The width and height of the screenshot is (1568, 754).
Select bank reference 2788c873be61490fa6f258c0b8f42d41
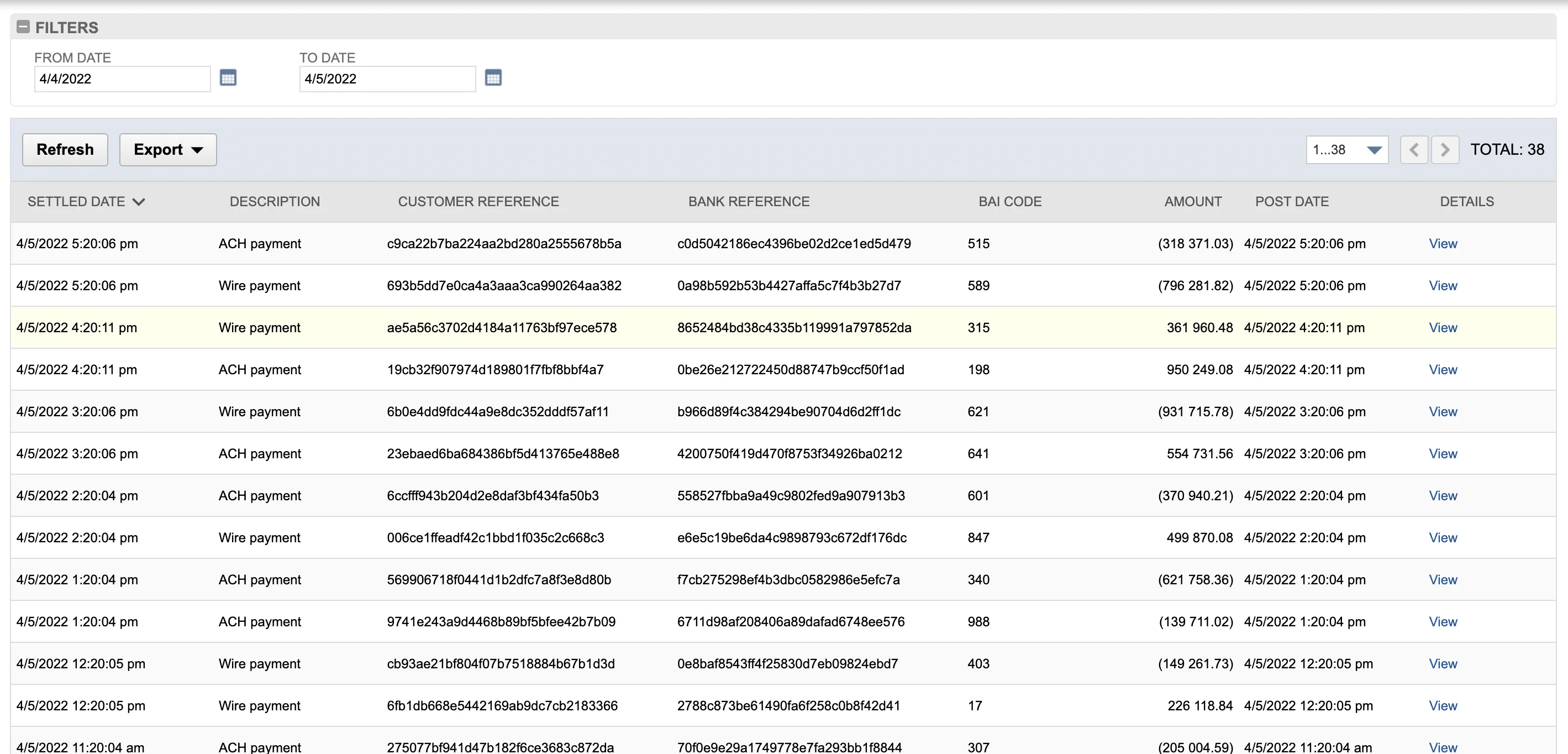pos(788,706)
